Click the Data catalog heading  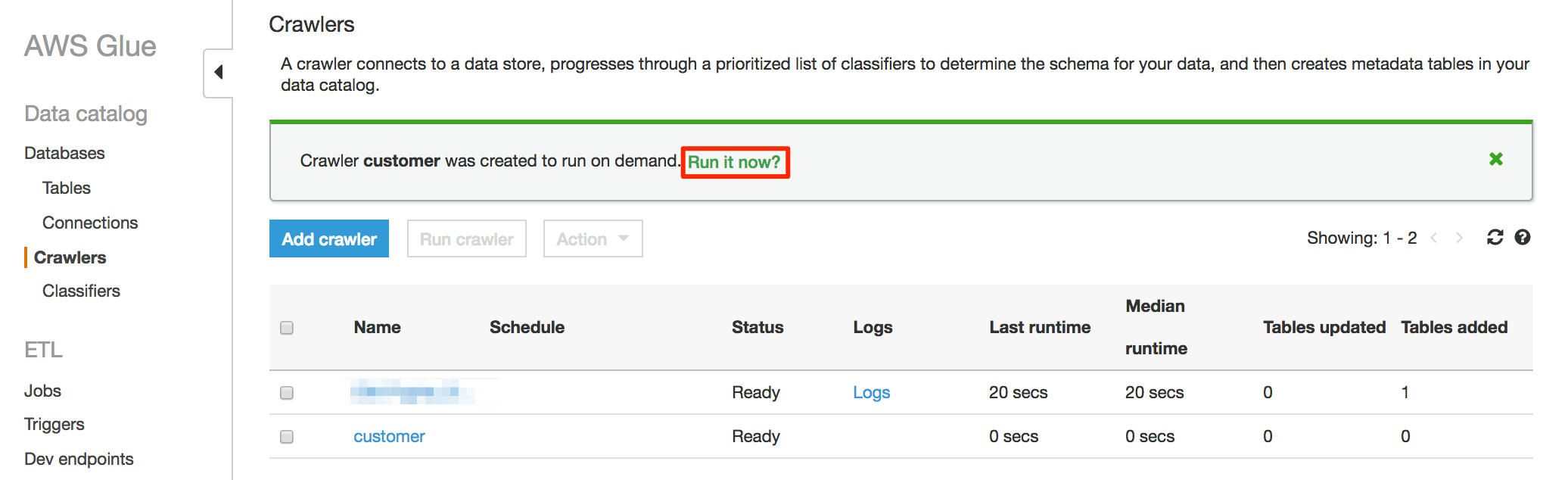[x=86, y=114]
